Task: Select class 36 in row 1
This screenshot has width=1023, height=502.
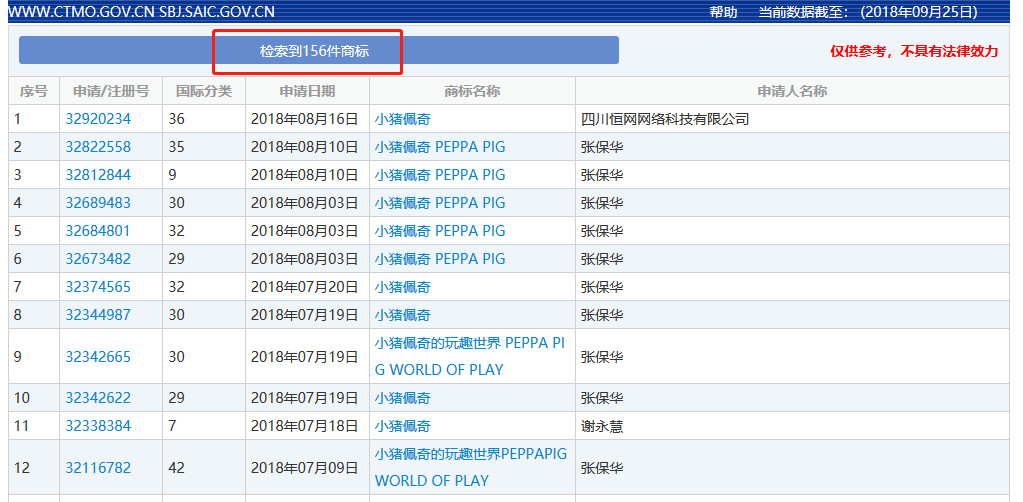Action: [176, 119]
